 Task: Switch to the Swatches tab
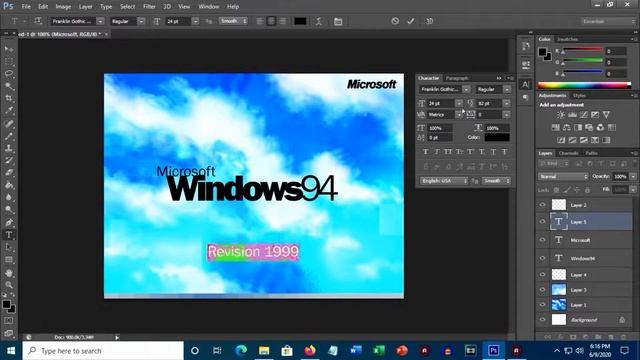tap(568, 39)
